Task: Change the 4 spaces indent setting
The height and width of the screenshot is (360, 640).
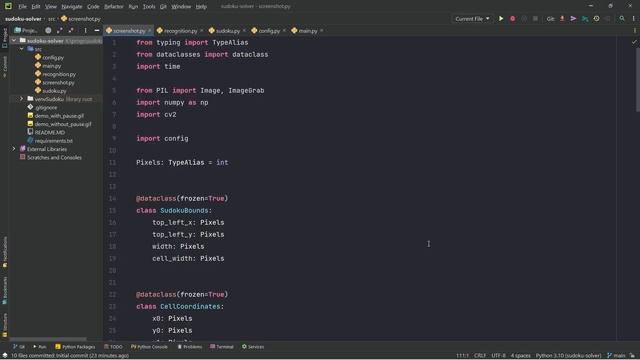Action: 520,356
